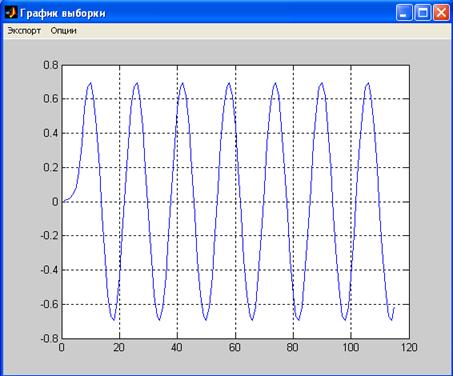Minimize the График выборки window
This screenshot has width=453, height=376.
404,13
